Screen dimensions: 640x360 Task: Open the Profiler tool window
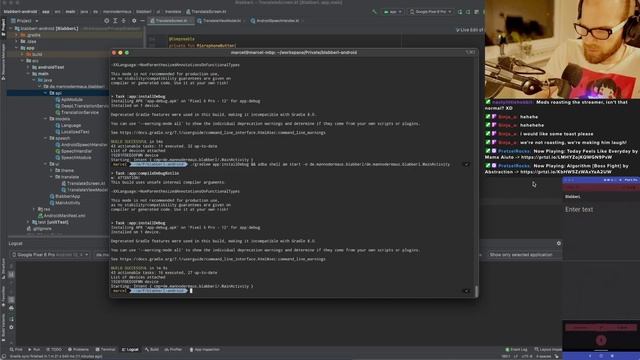pos(173,349)
